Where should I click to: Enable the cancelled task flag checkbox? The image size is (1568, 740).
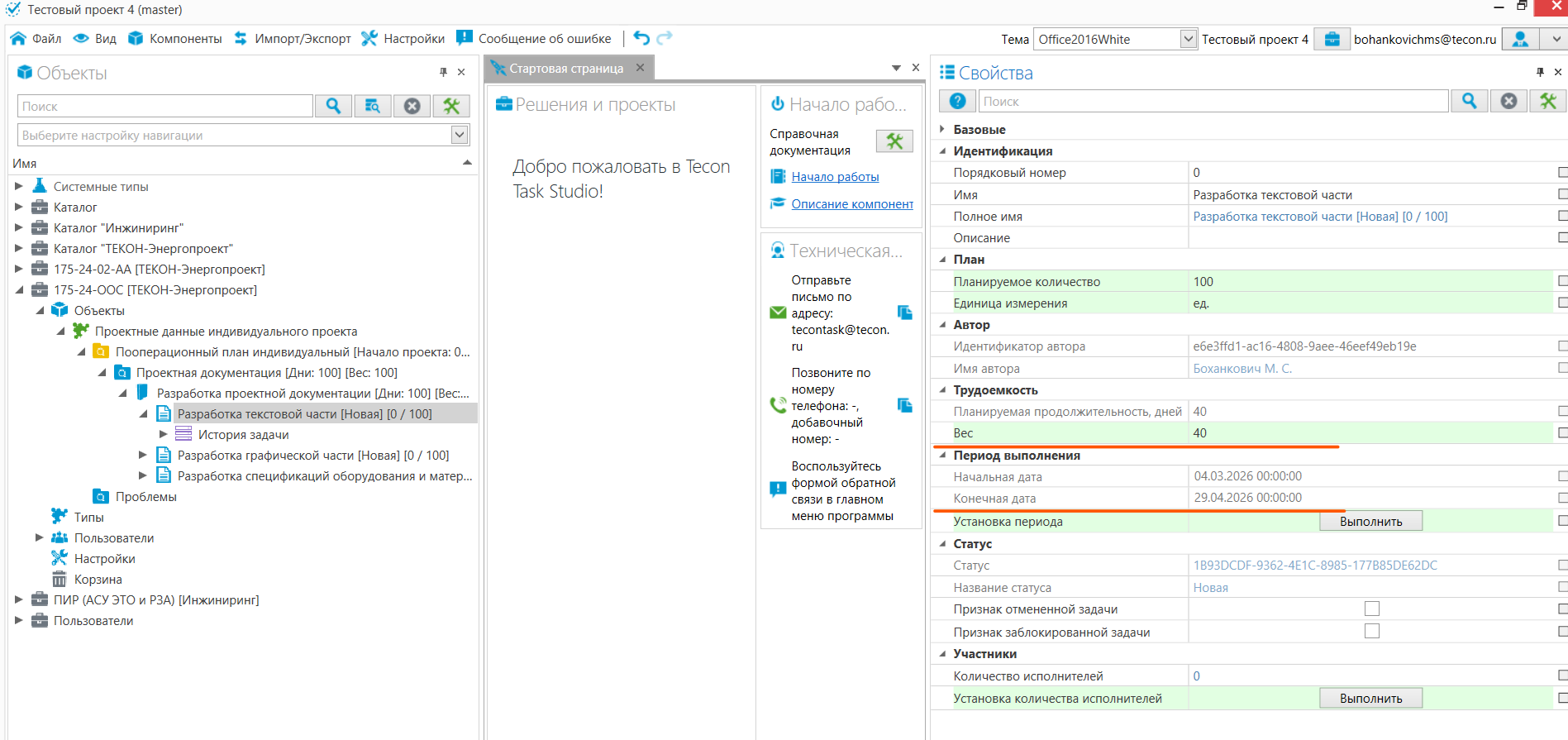[1372, 609]
